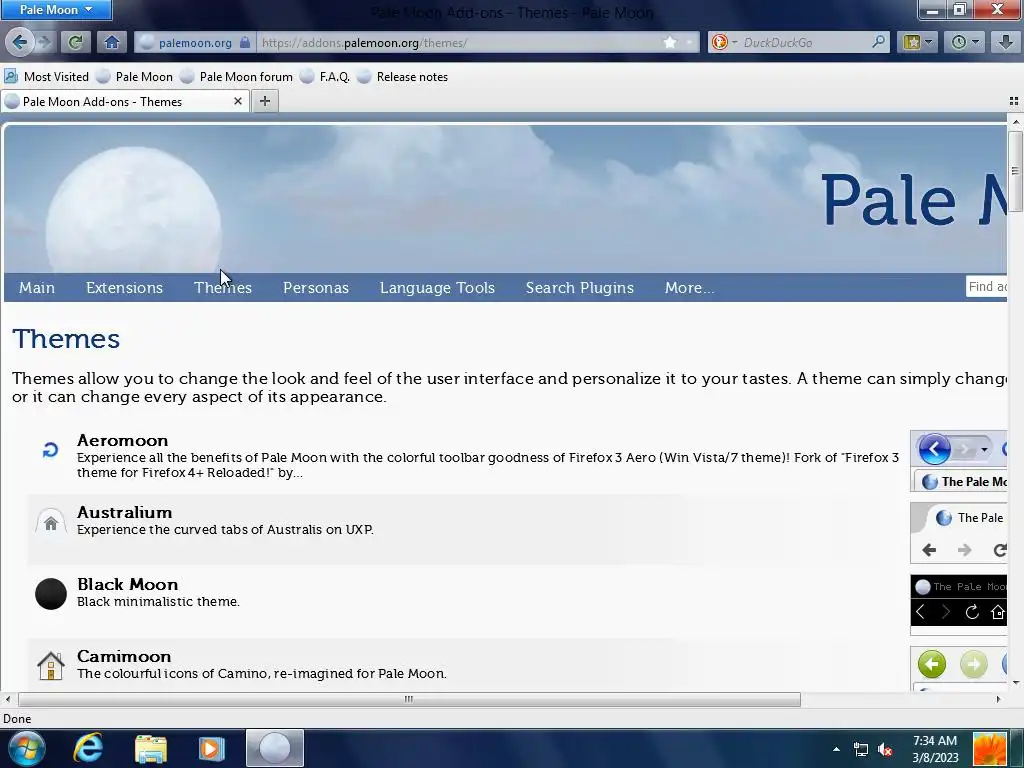Click the Camimoon house icon

pyautogui.click(x=50, y=665)
